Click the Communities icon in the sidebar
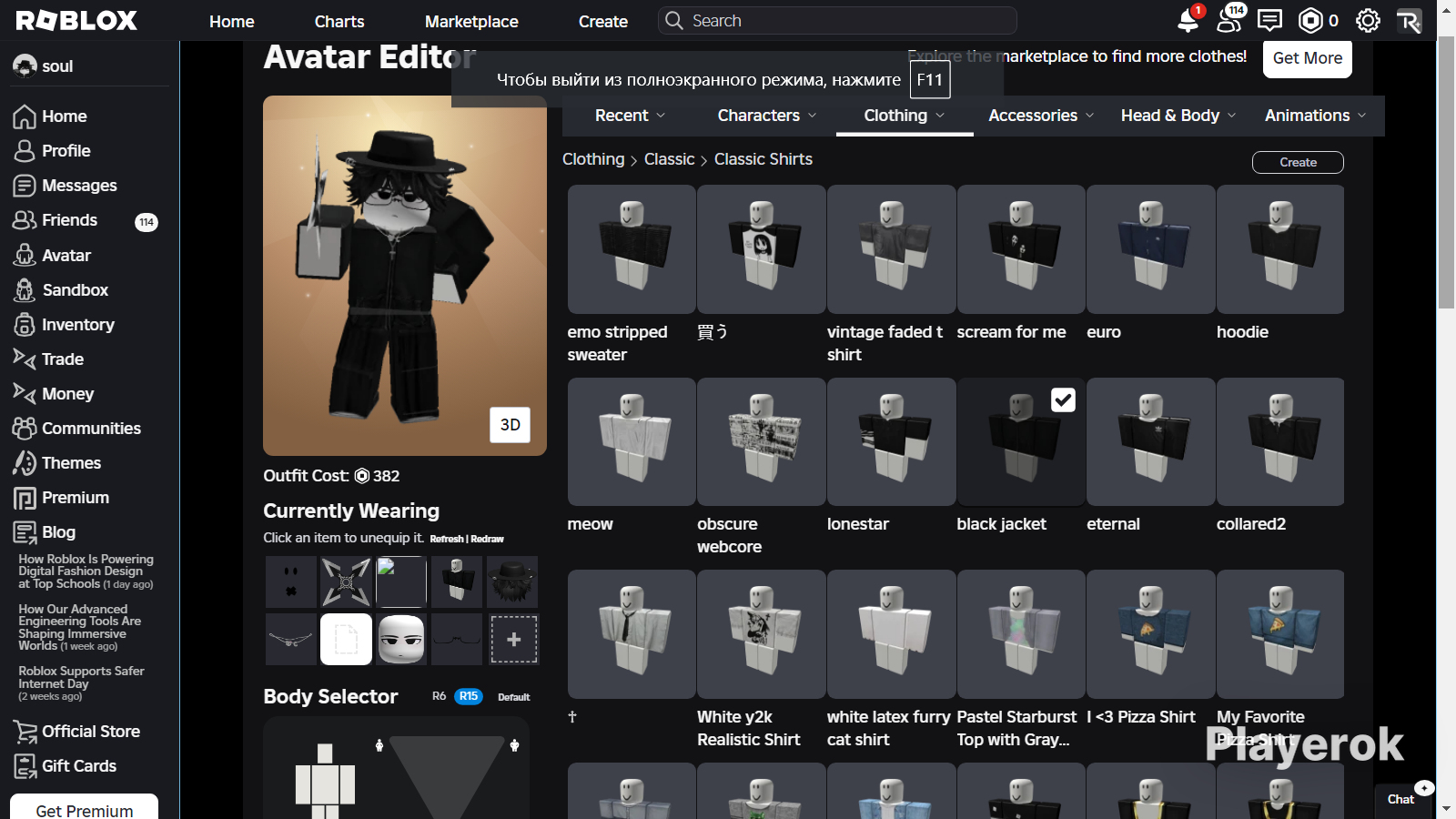Image resolution: width=1456 pixels, height=819 pixels. point(25,429)
